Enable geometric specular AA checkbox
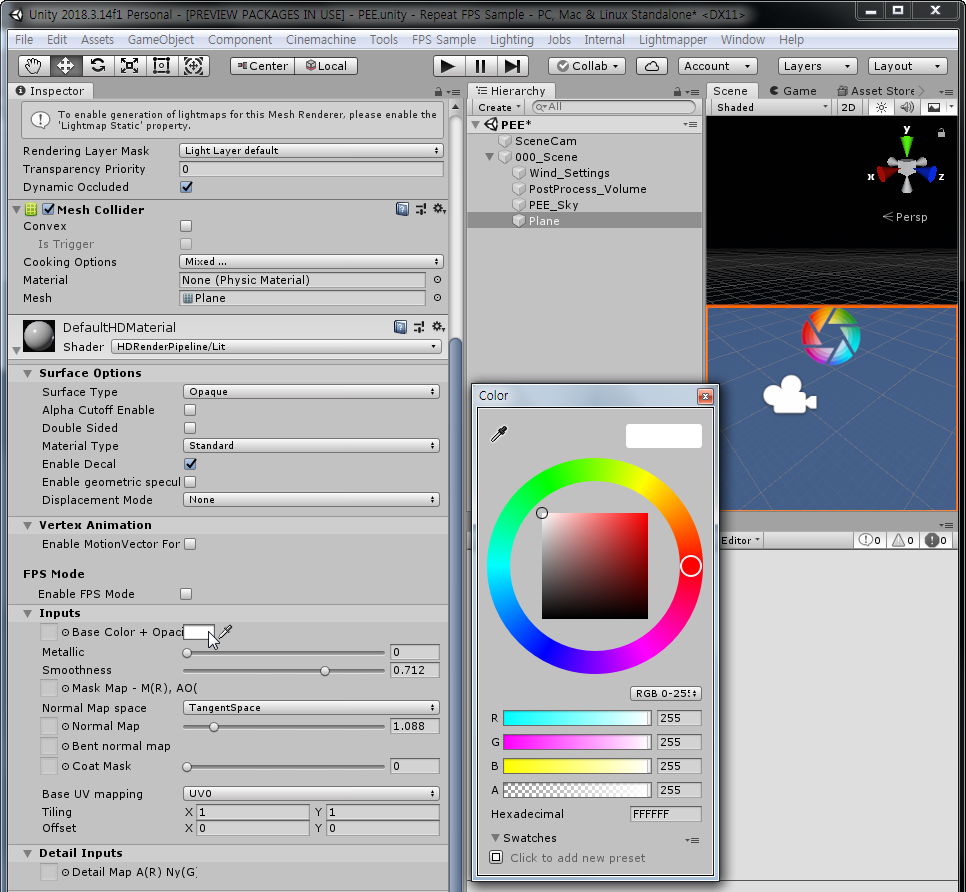This screenshot has height=892, width=966. click(190, 482)
